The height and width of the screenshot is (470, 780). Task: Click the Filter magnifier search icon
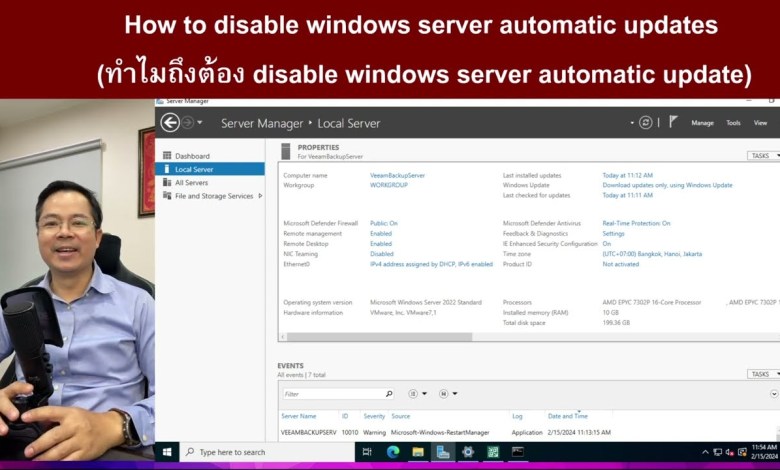tap(389, 394)
